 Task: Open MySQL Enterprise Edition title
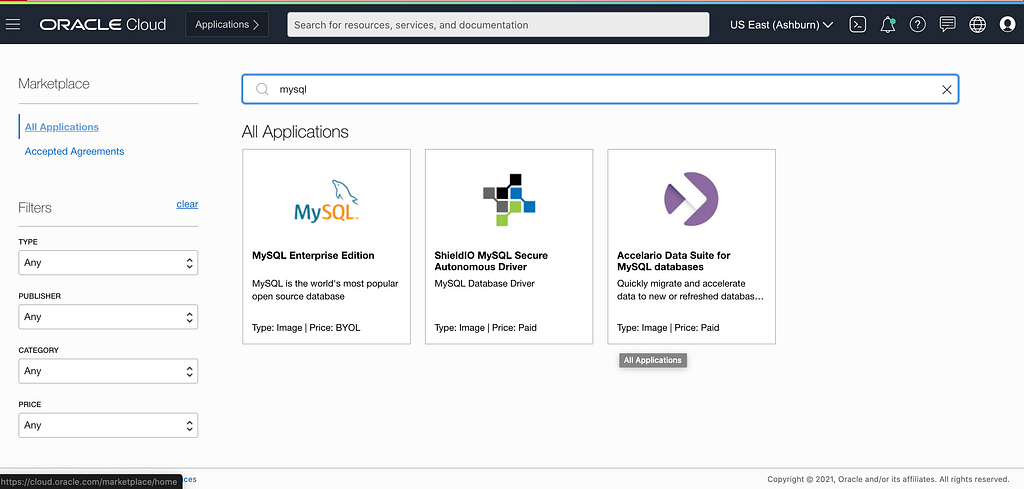tap(313, 255)
